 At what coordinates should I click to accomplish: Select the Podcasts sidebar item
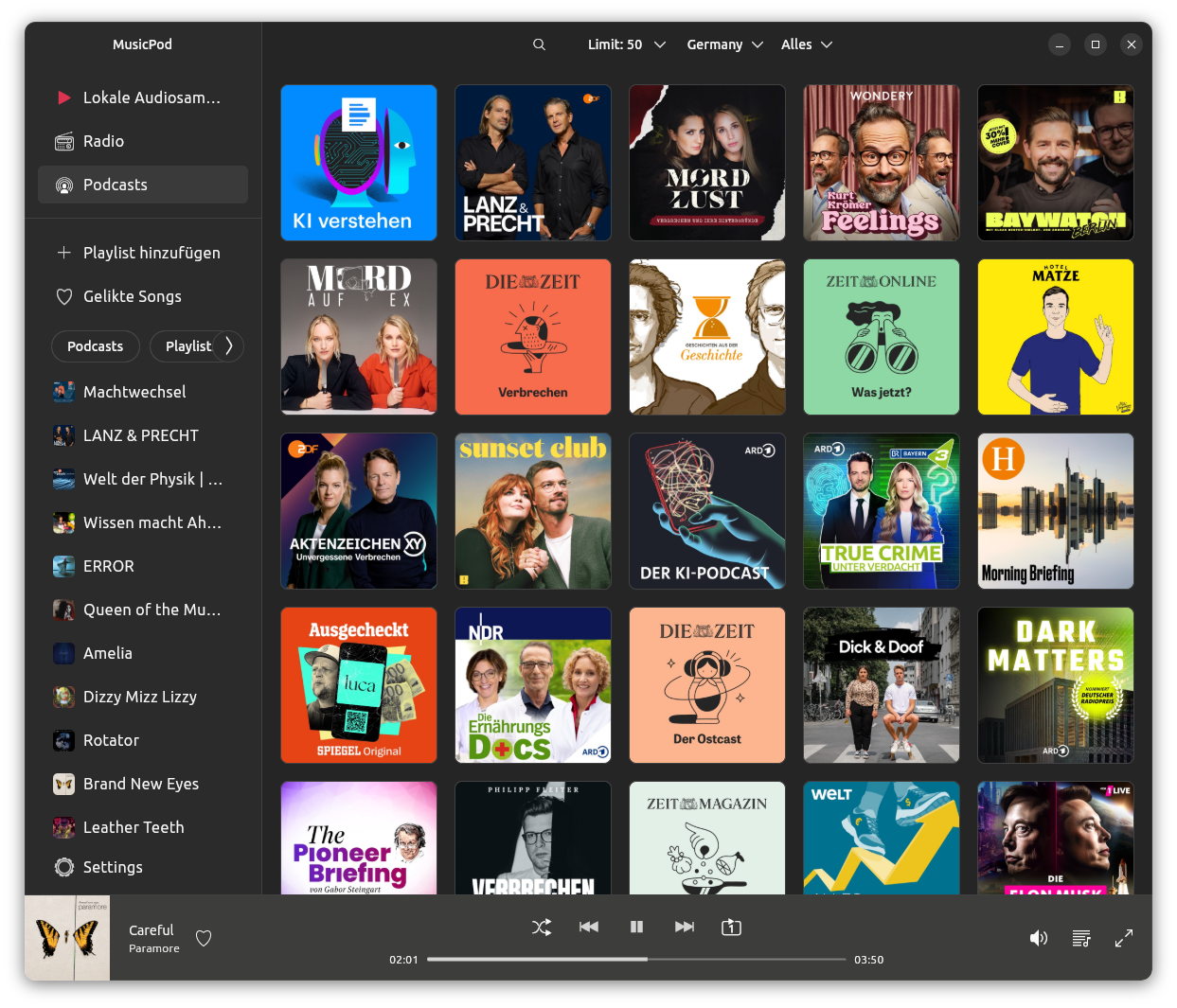(143, 185)
